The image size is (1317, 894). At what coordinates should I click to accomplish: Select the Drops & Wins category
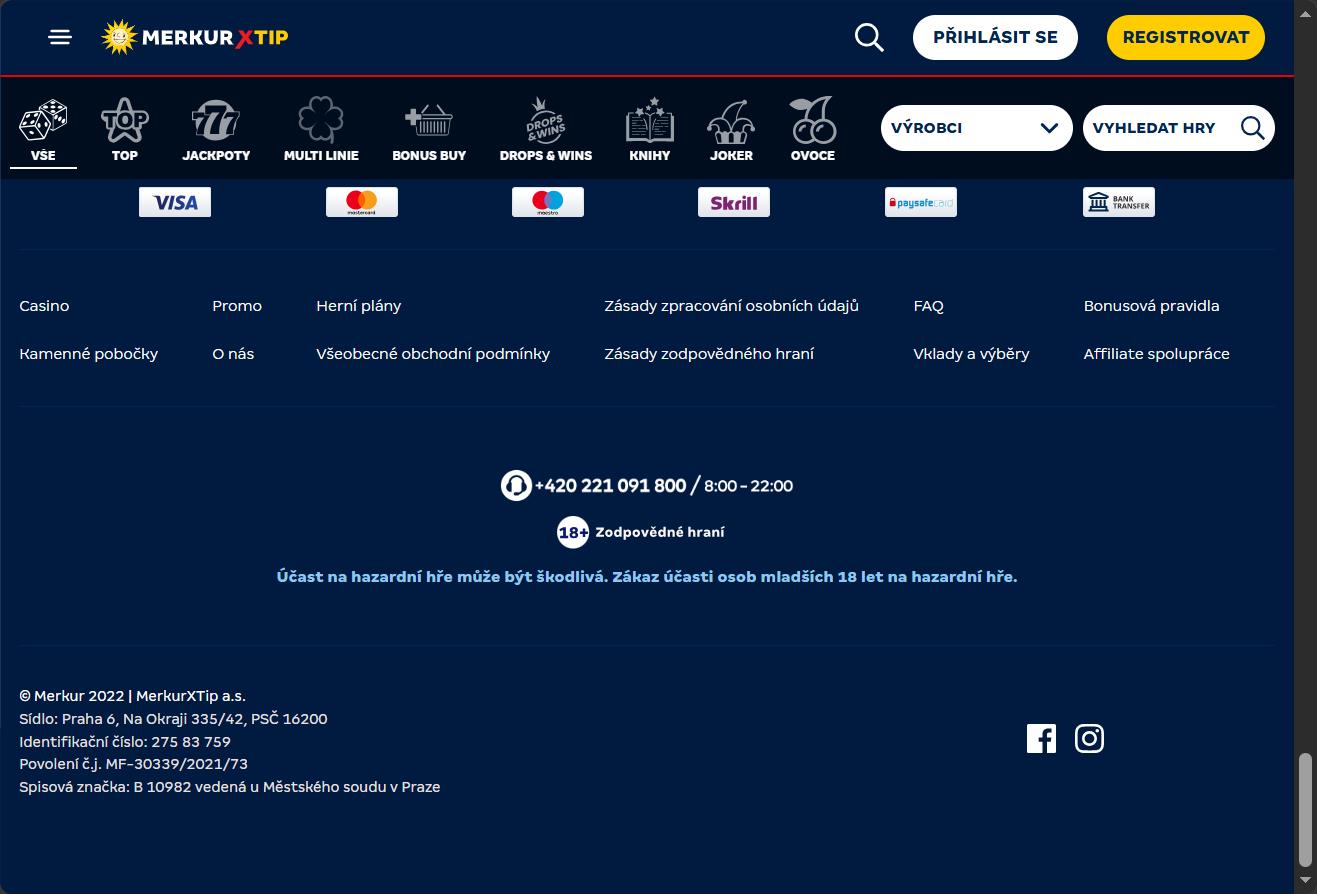546,131
